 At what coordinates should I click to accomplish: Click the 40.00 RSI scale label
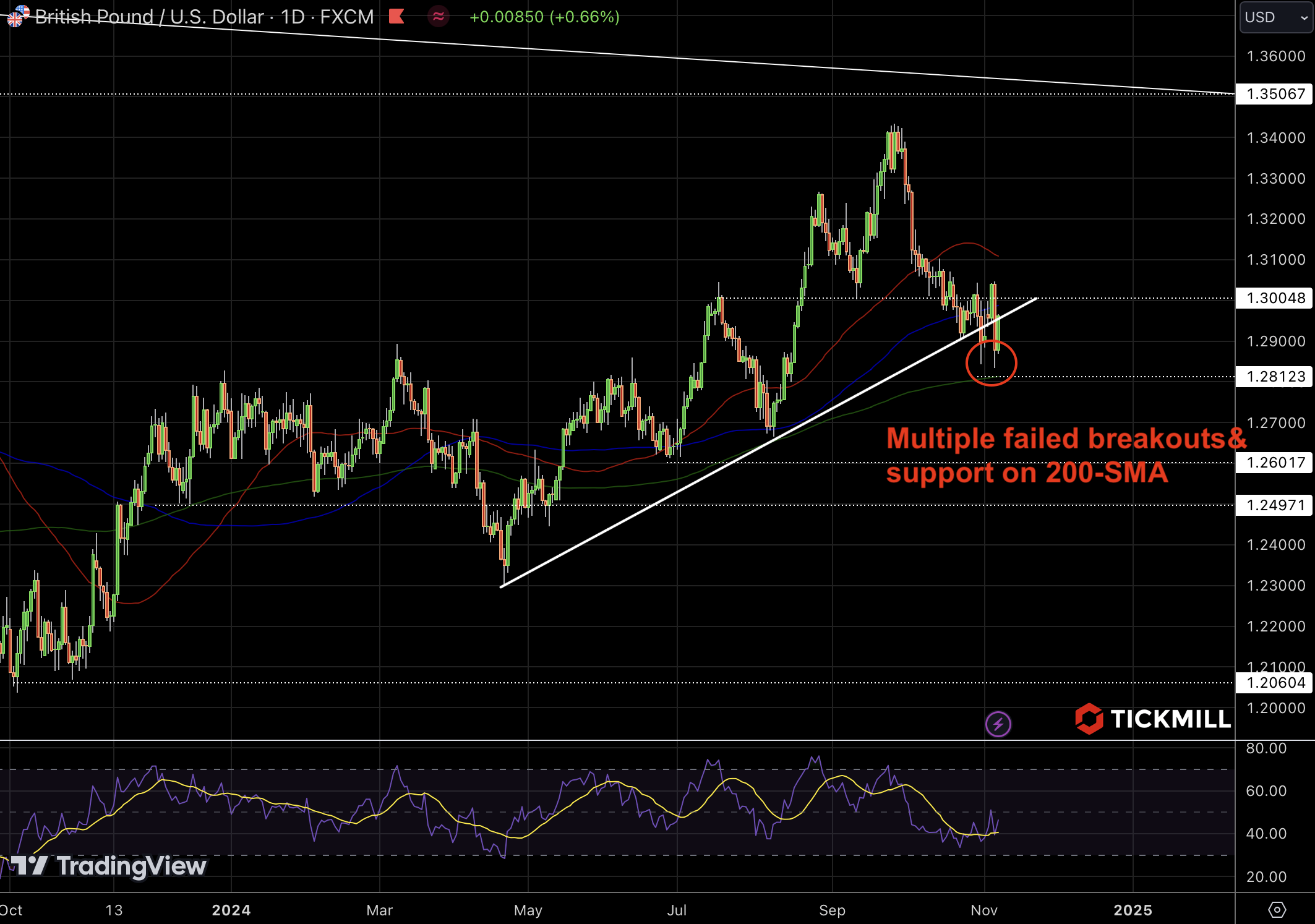click(1266, 834)
